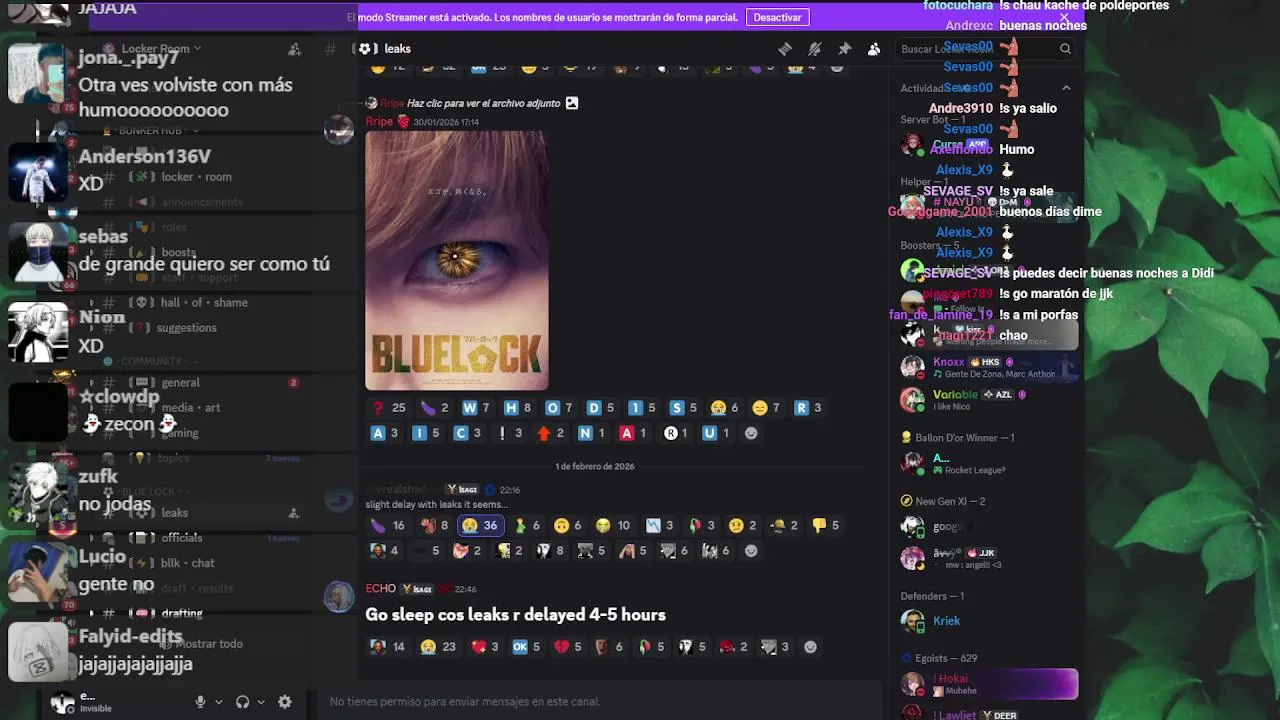Click the red up-arrow reaction with 2

click(551, 433)
